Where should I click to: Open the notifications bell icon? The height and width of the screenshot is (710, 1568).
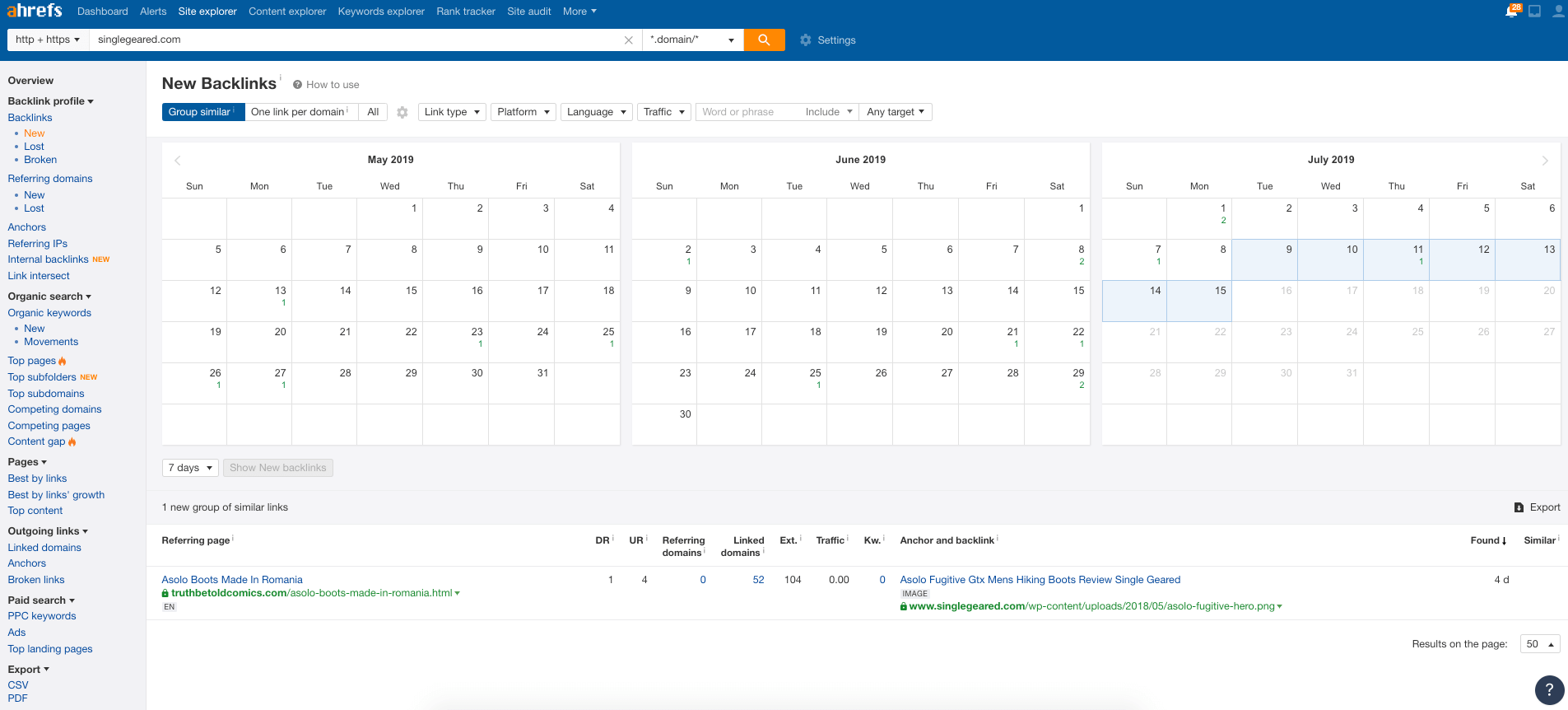(x=1512, y=11)
